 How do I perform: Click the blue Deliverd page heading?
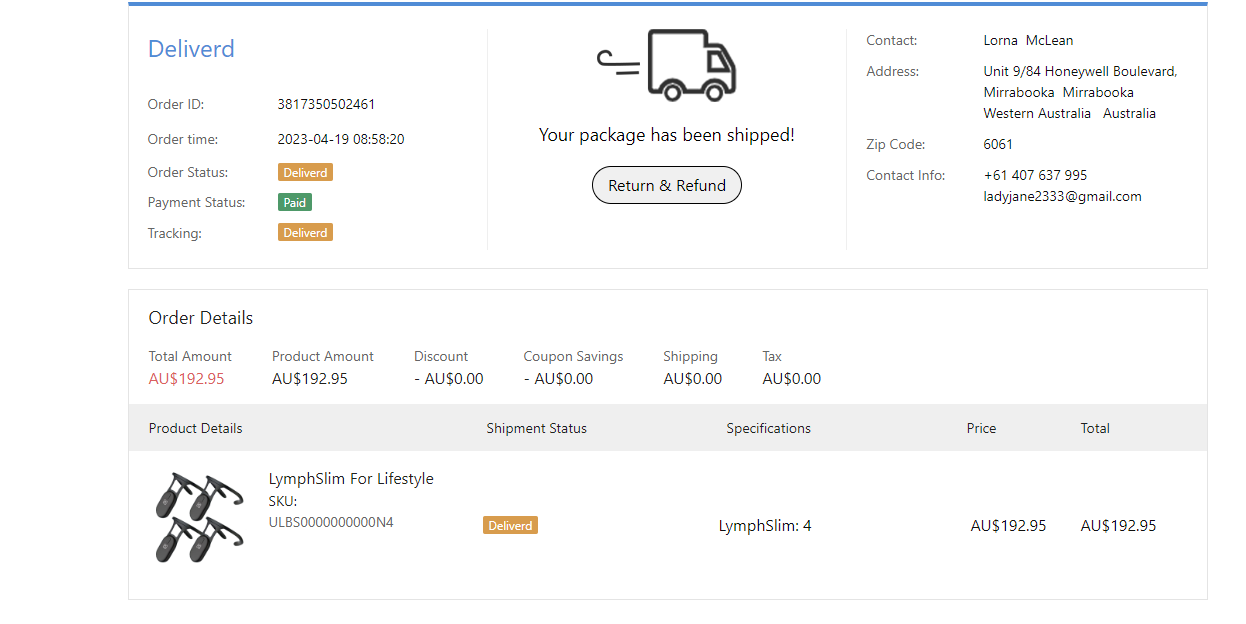(191, 49)
